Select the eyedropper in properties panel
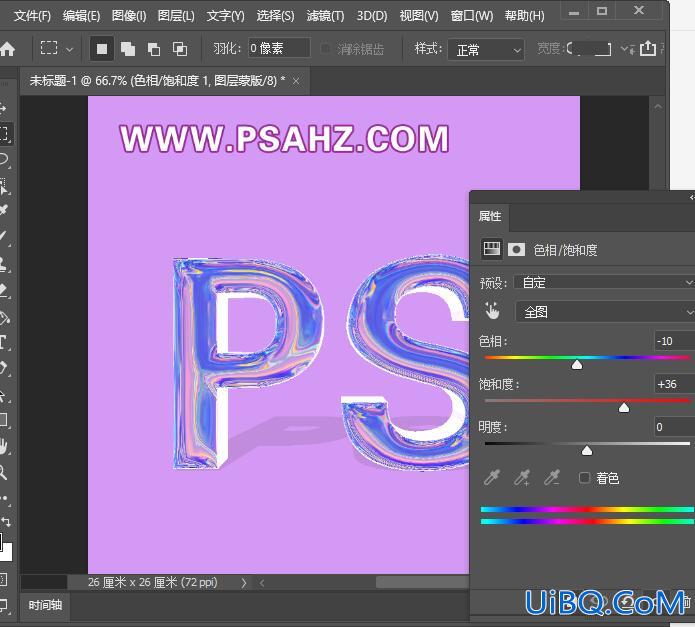This screenshot has height=627, width=695. pyautogui.click(x=492, y=478)
